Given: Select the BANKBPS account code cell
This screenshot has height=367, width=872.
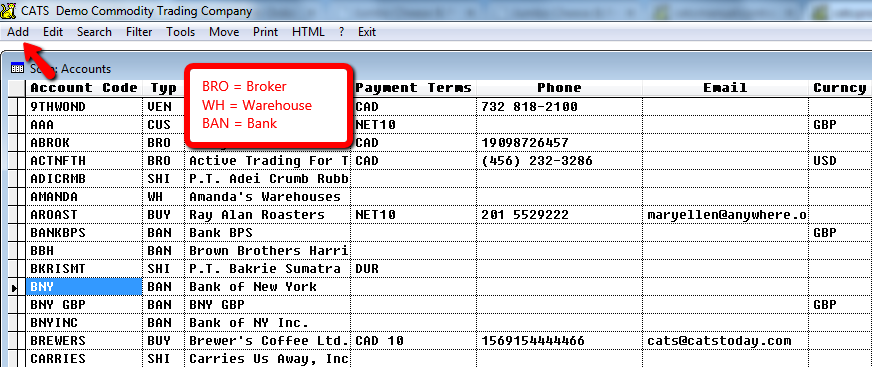Looking at the screenshot, I should click(83, 232).
